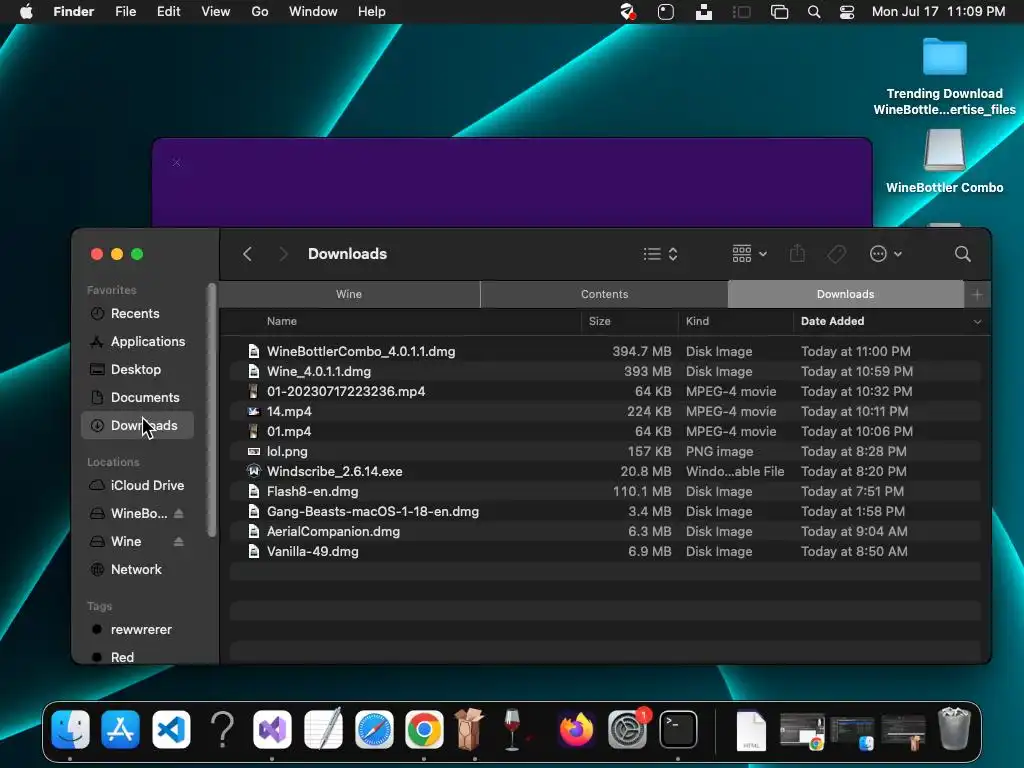
Task: Go back with the Finder back arrow
Action: click(x=248, y=254)
